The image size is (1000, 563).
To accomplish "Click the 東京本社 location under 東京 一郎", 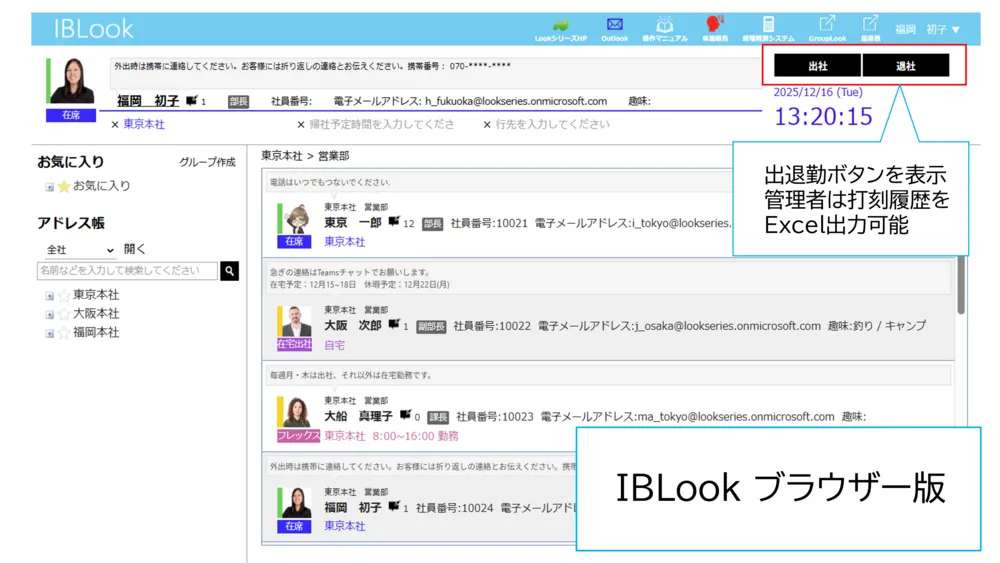I will (344, 242).
